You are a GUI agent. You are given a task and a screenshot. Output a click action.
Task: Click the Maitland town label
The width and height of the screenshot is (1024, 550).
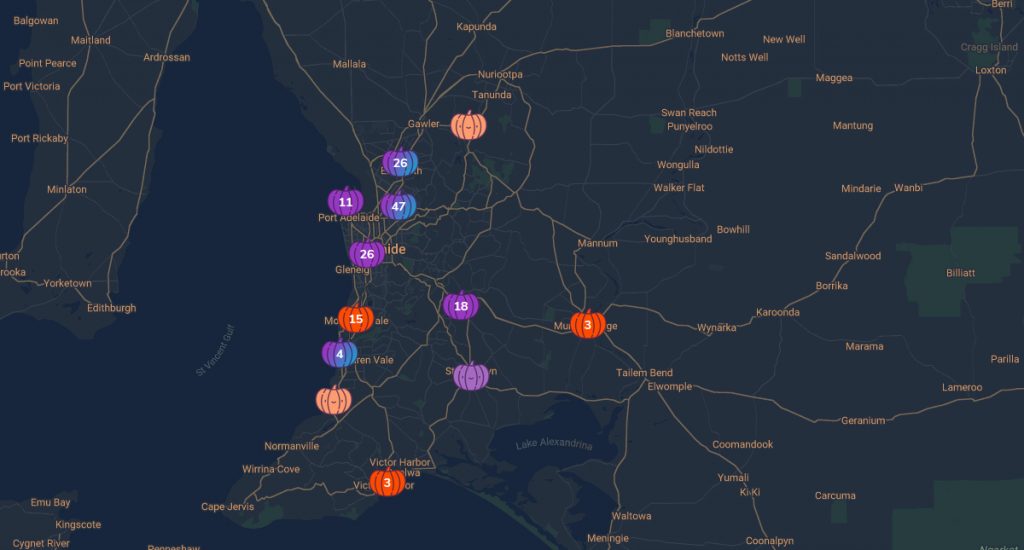90,40
